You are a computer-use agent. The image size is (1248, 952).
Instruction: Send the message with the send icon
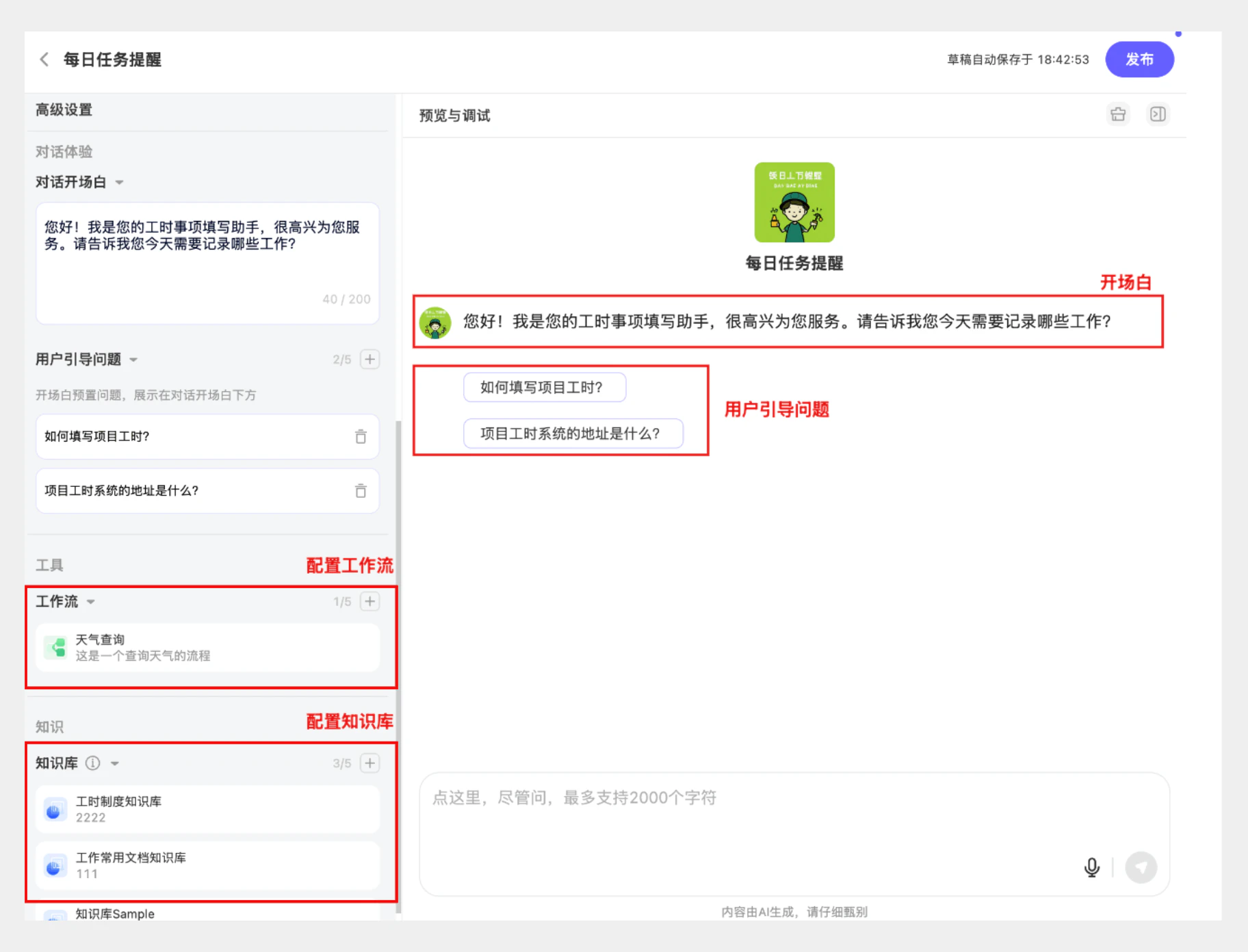(1141, 867)
